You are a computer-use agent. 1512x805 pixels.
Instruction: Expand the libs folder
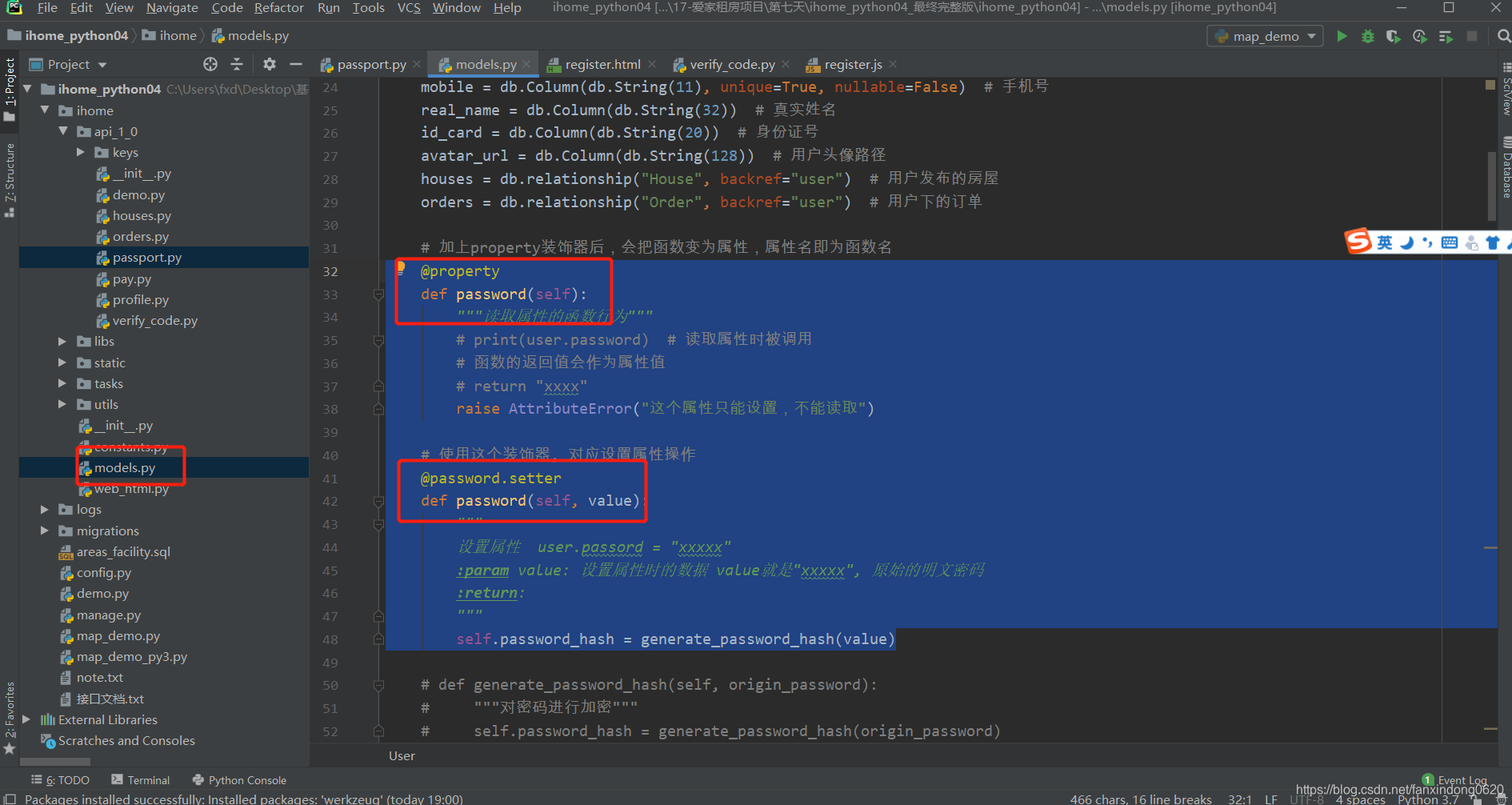click(63, 341)
